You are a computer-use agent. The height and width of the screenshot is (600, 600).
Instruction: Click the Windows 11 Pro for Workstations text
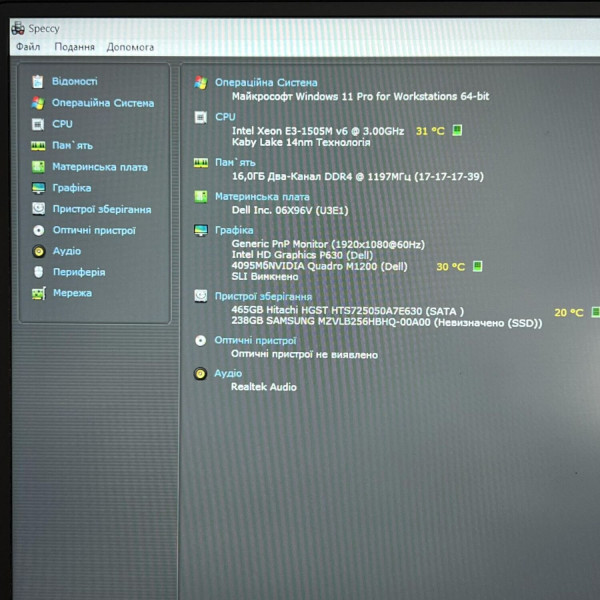click(x=360, y=96)
